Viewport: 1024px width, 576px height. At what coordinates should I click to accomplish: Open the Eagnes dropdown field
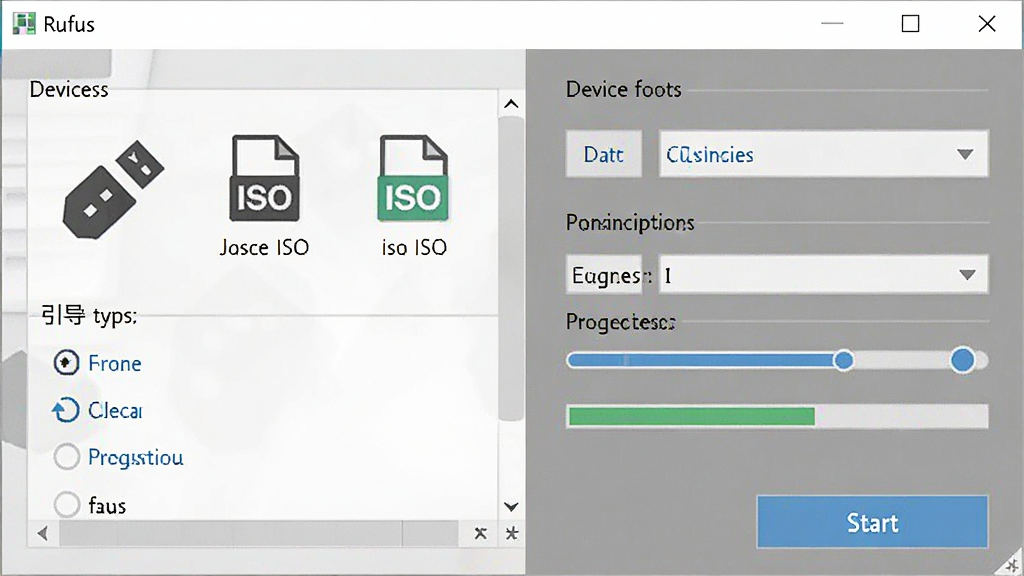coord(824,274)
